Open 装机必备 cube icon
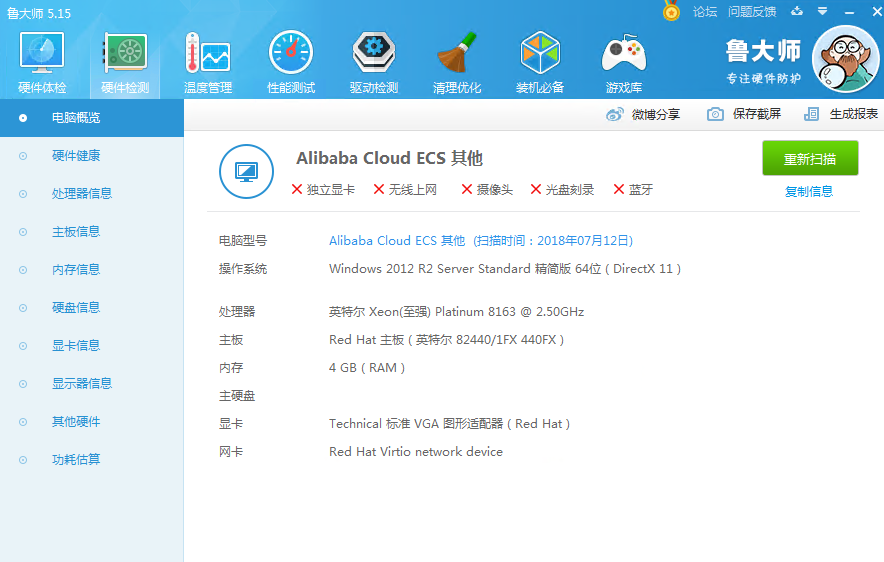This screenshot has width=884, height=562. click(x=540, y=54)
